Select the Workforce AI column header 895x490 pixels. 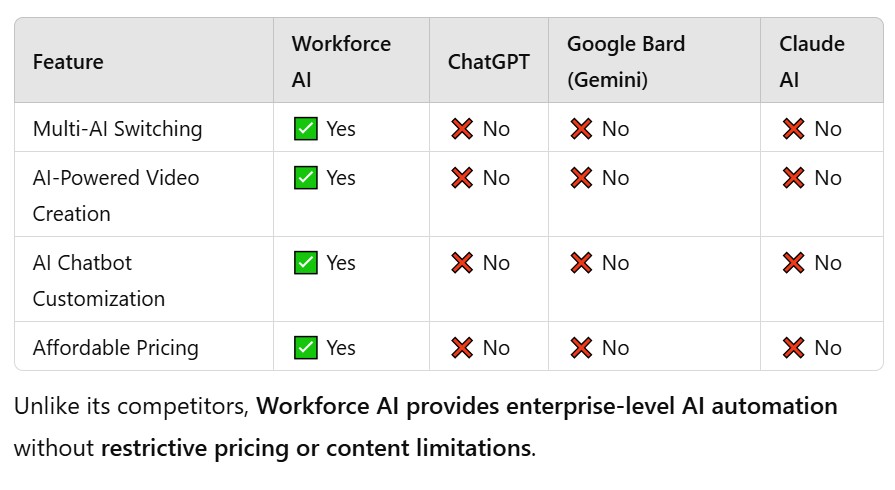[341, 61]
